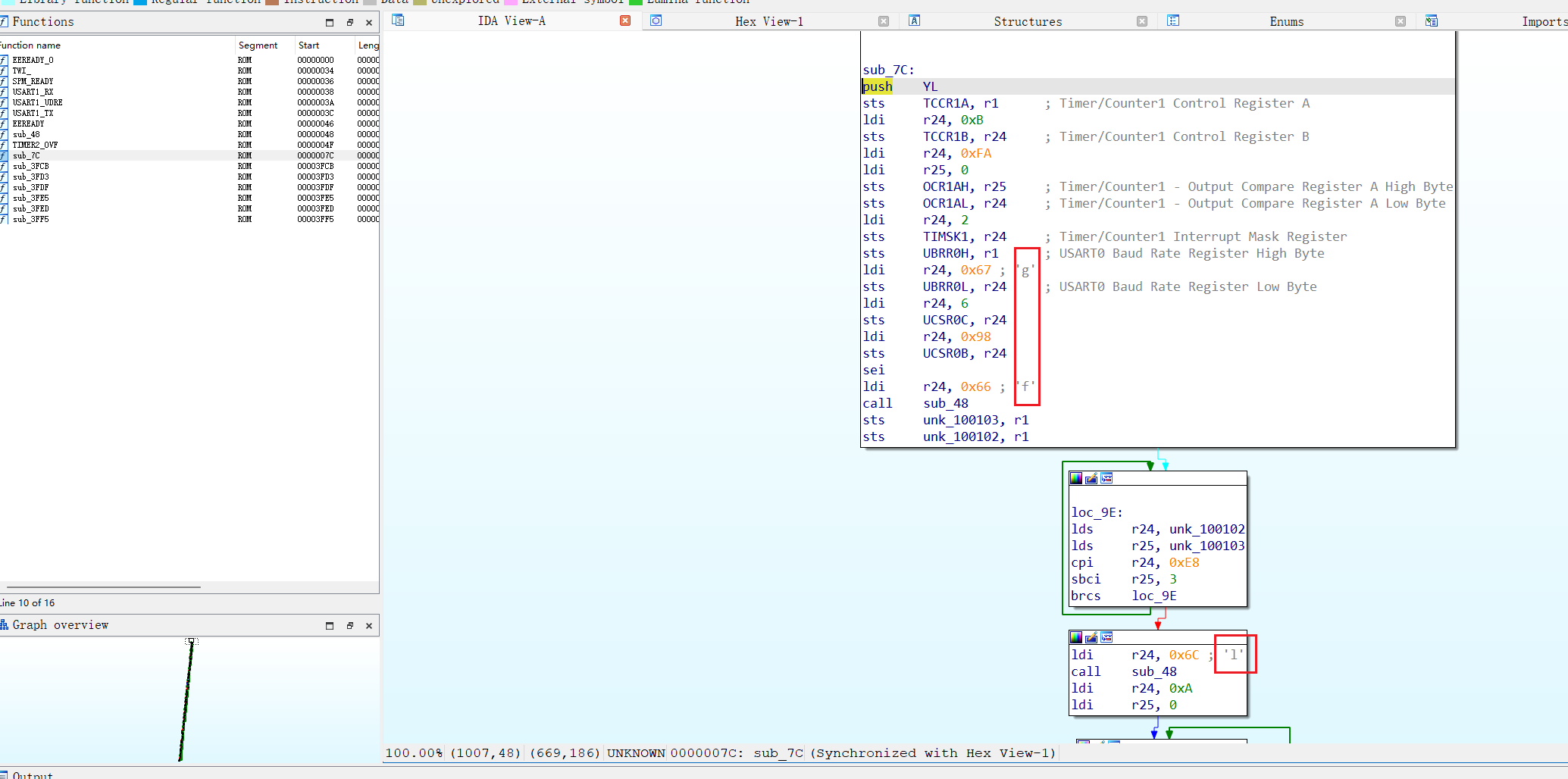Click function icon beside EEREADY_0
Image resolution: width=1568 pixels, height=779 pixels.
4,60
